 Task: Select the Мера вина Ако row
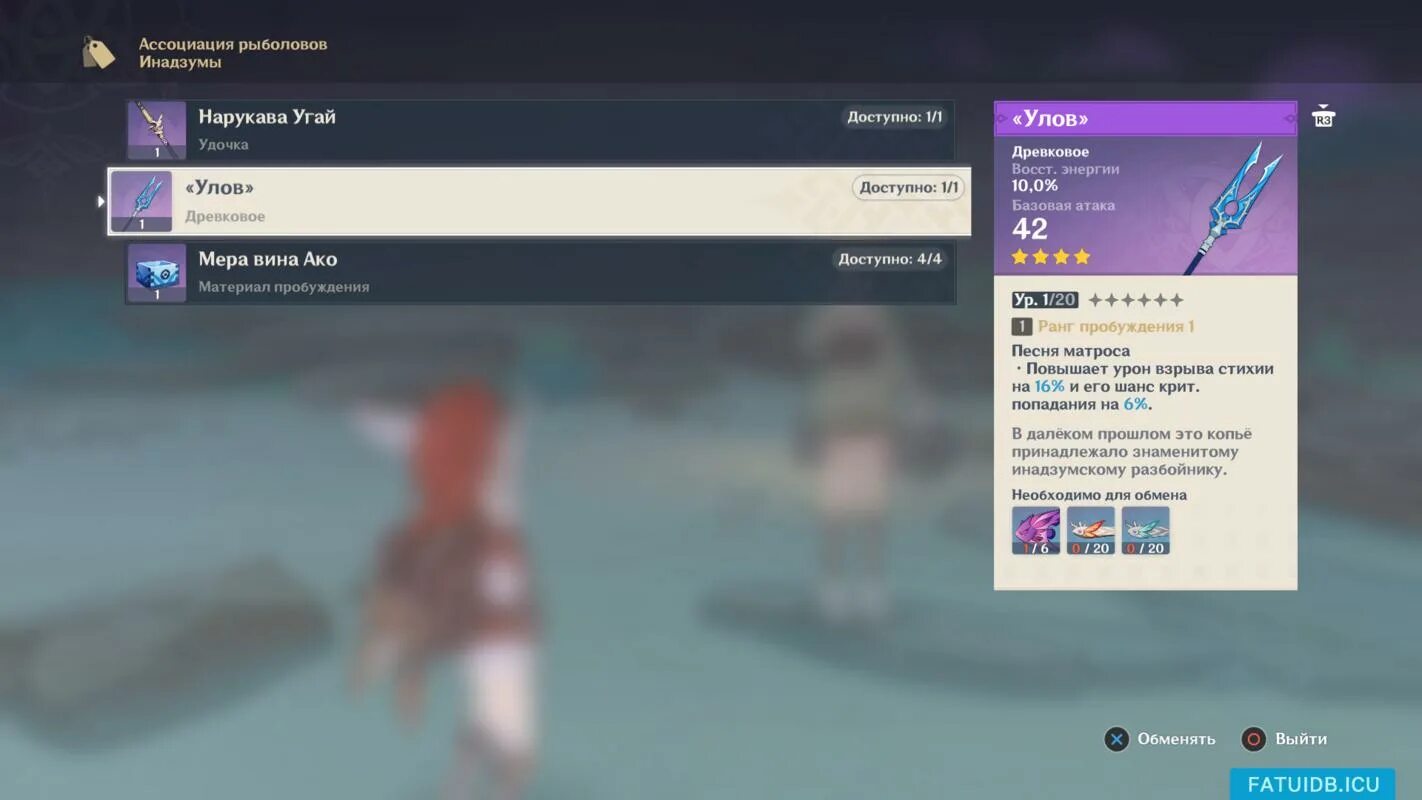(540, 272)
